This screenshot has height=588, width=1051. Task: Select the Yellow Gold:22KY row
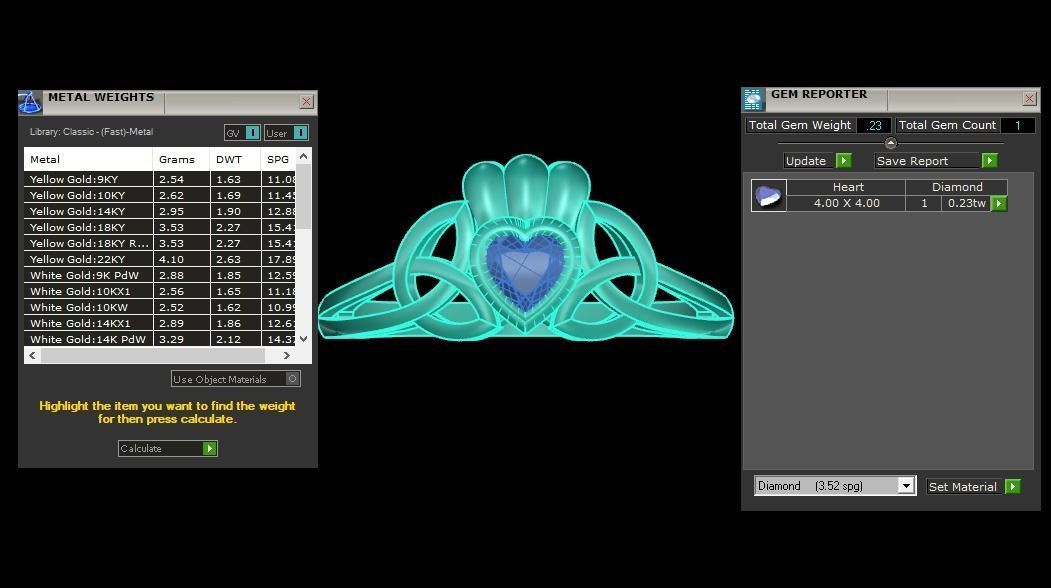[160, 259]
